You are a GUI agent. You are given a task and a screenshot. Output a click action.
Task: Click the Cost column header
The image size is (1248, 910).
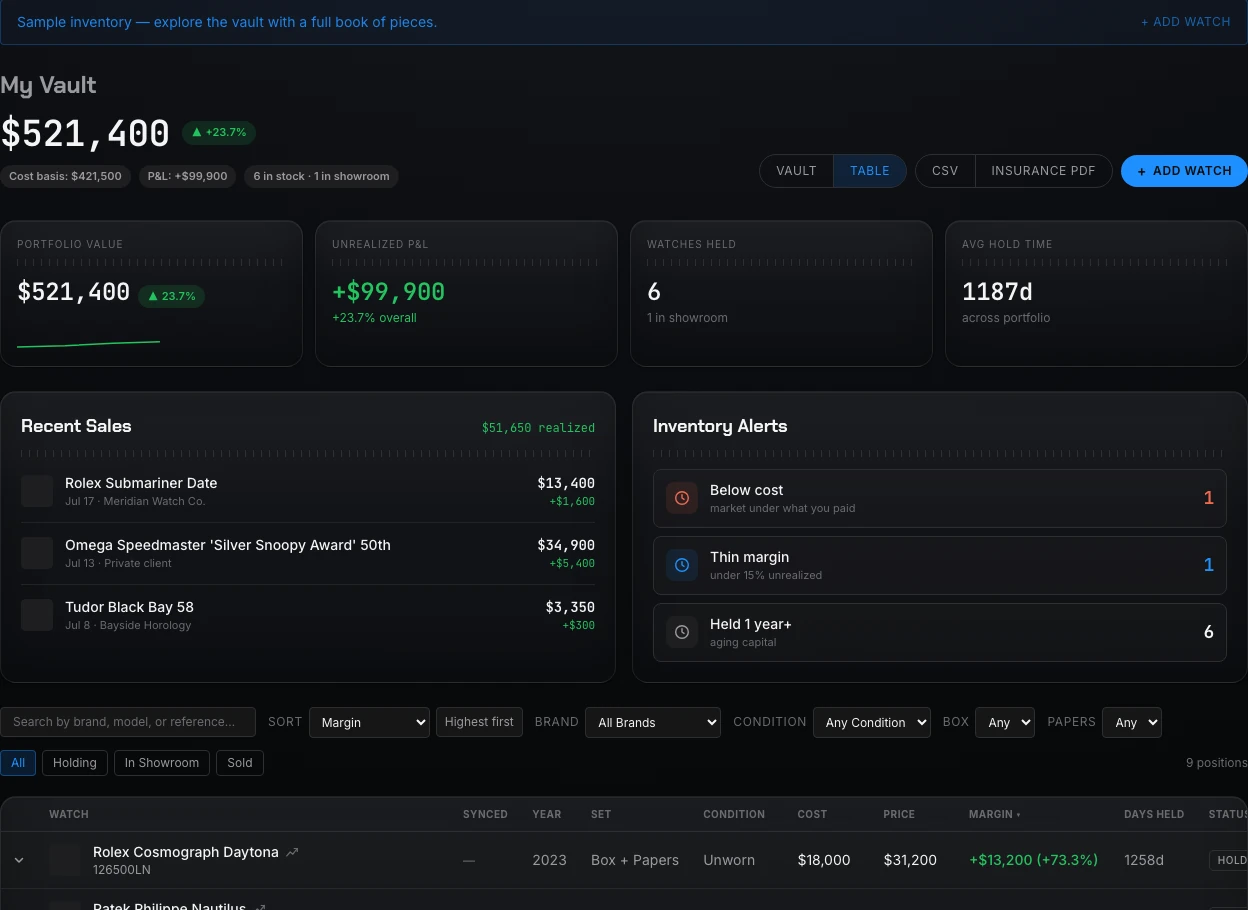812,814
